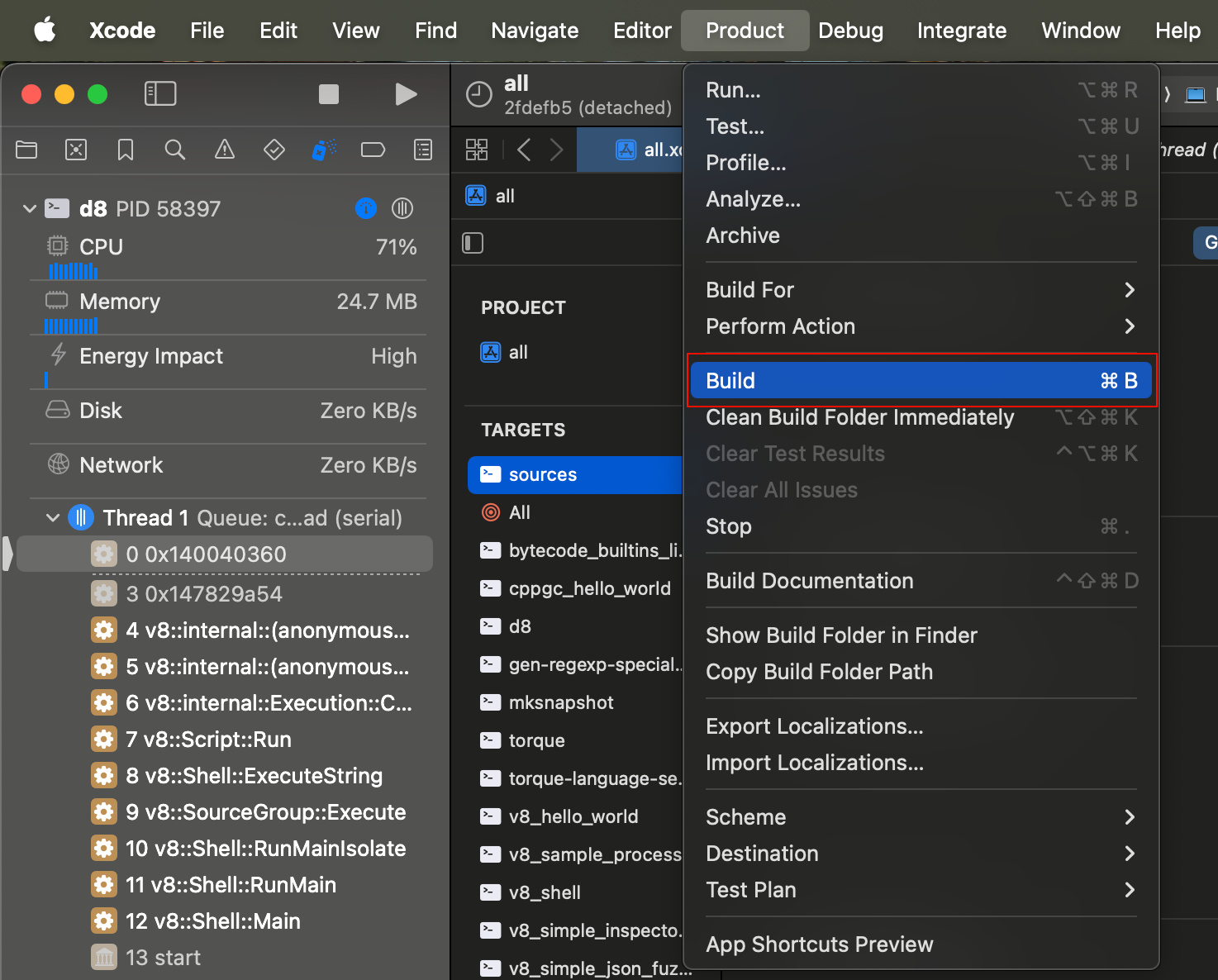
Task: Open the Breakpoint navigator icon
Action: pos(373,150)
